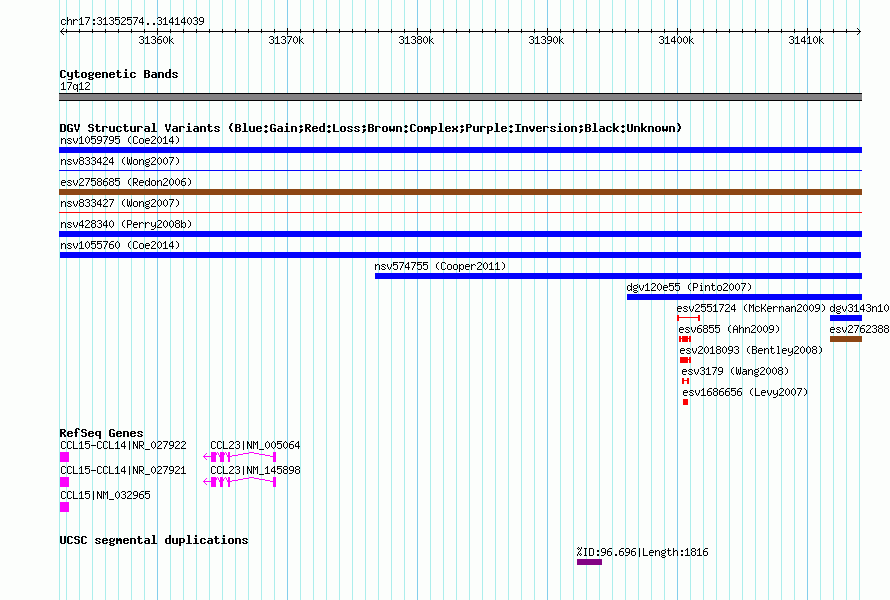Click the esv6855 (Ahn2009) red marker

coord(685,339)
